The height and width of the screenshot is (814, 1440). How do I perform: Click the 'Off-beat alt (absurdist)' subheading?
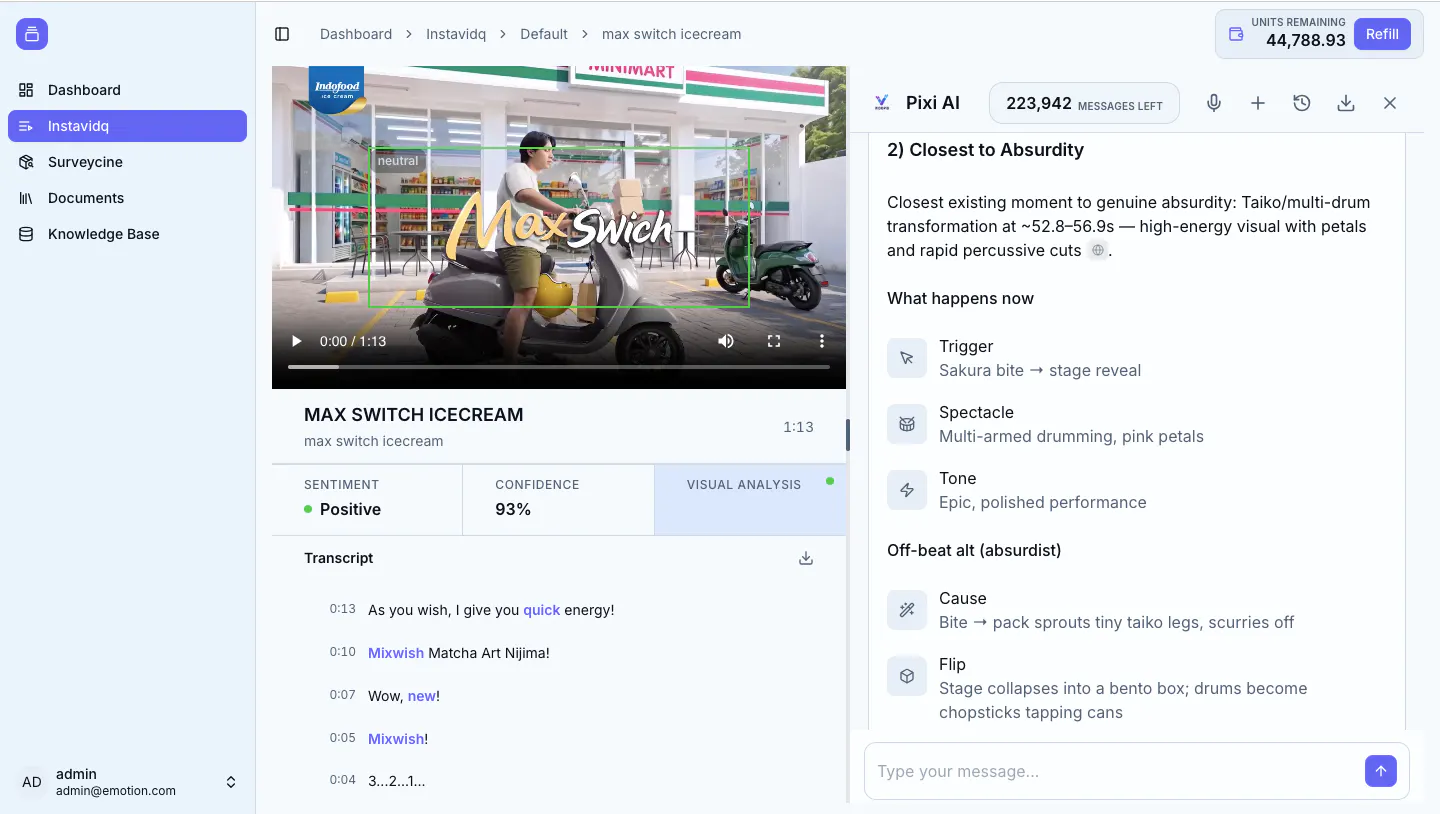point(974,550)
